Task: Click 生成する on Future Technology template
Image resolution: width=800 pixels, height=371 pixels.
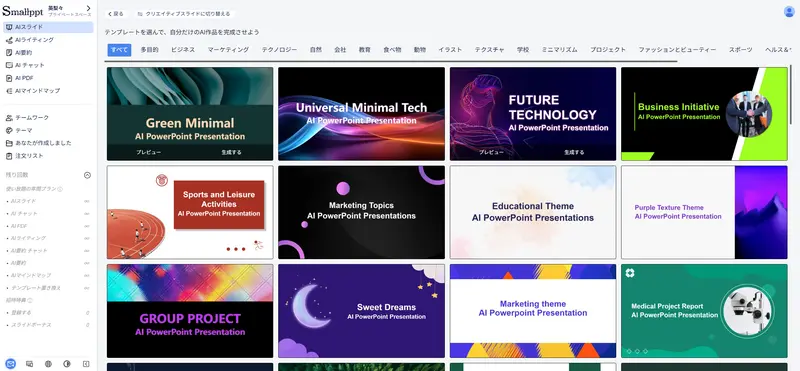Action: point(574,152)
